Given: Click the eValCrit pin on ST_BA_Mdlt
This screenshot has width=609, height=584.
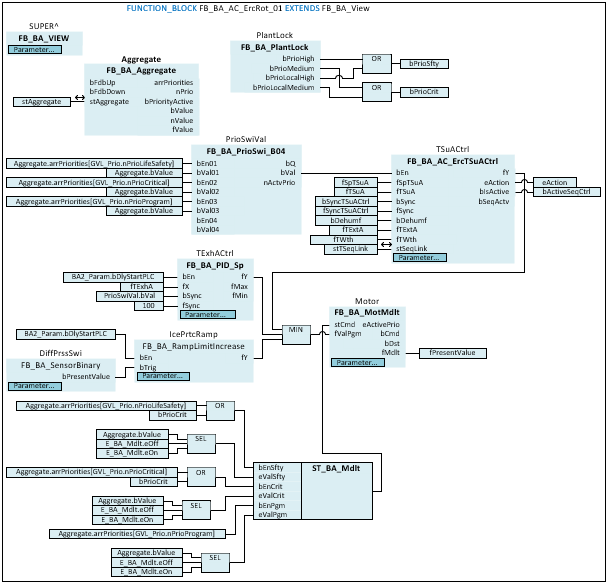Looking at the screenshot, I should [271, 496].
